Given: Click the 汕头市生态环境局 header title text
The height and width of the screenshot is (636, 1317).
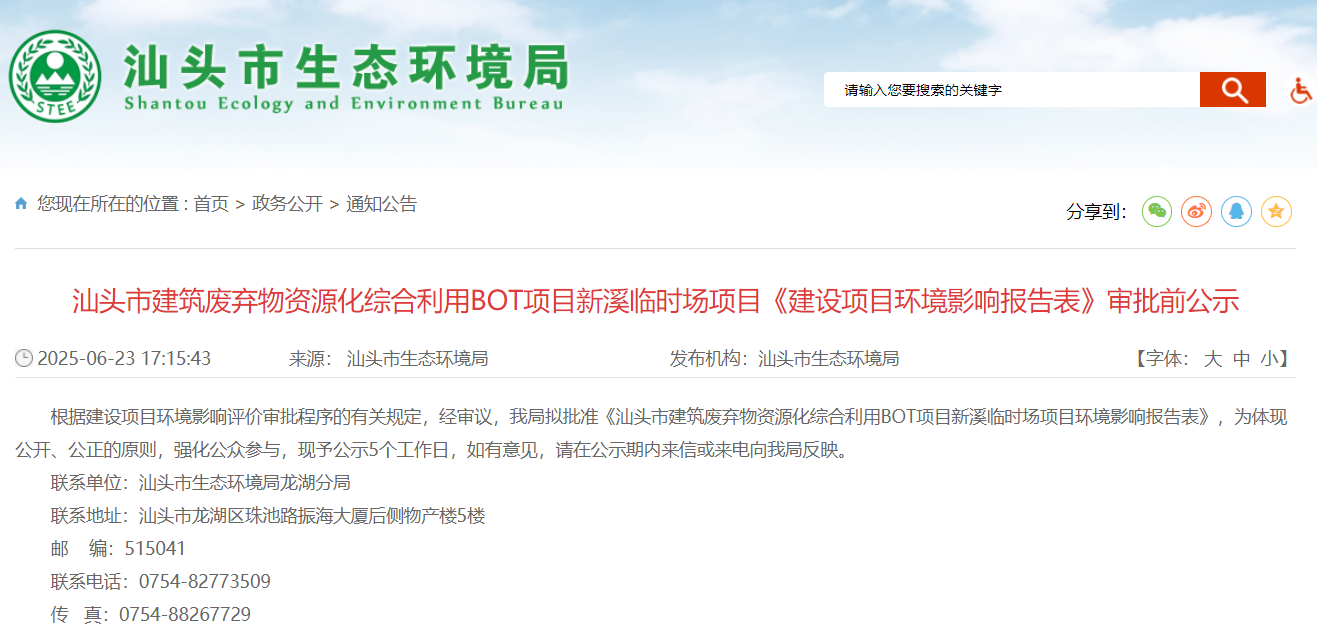Looking at the screenshot, I should (345, 68).
